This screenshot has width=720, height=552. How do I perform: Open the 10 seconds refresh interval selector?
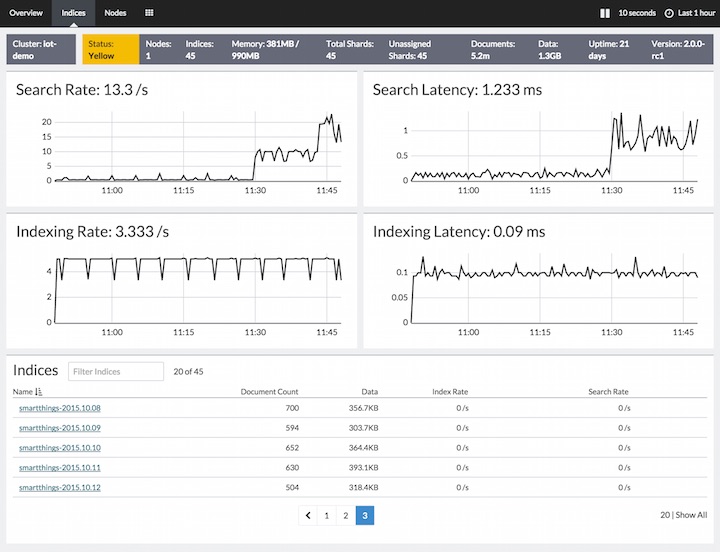tap(637, 13)
